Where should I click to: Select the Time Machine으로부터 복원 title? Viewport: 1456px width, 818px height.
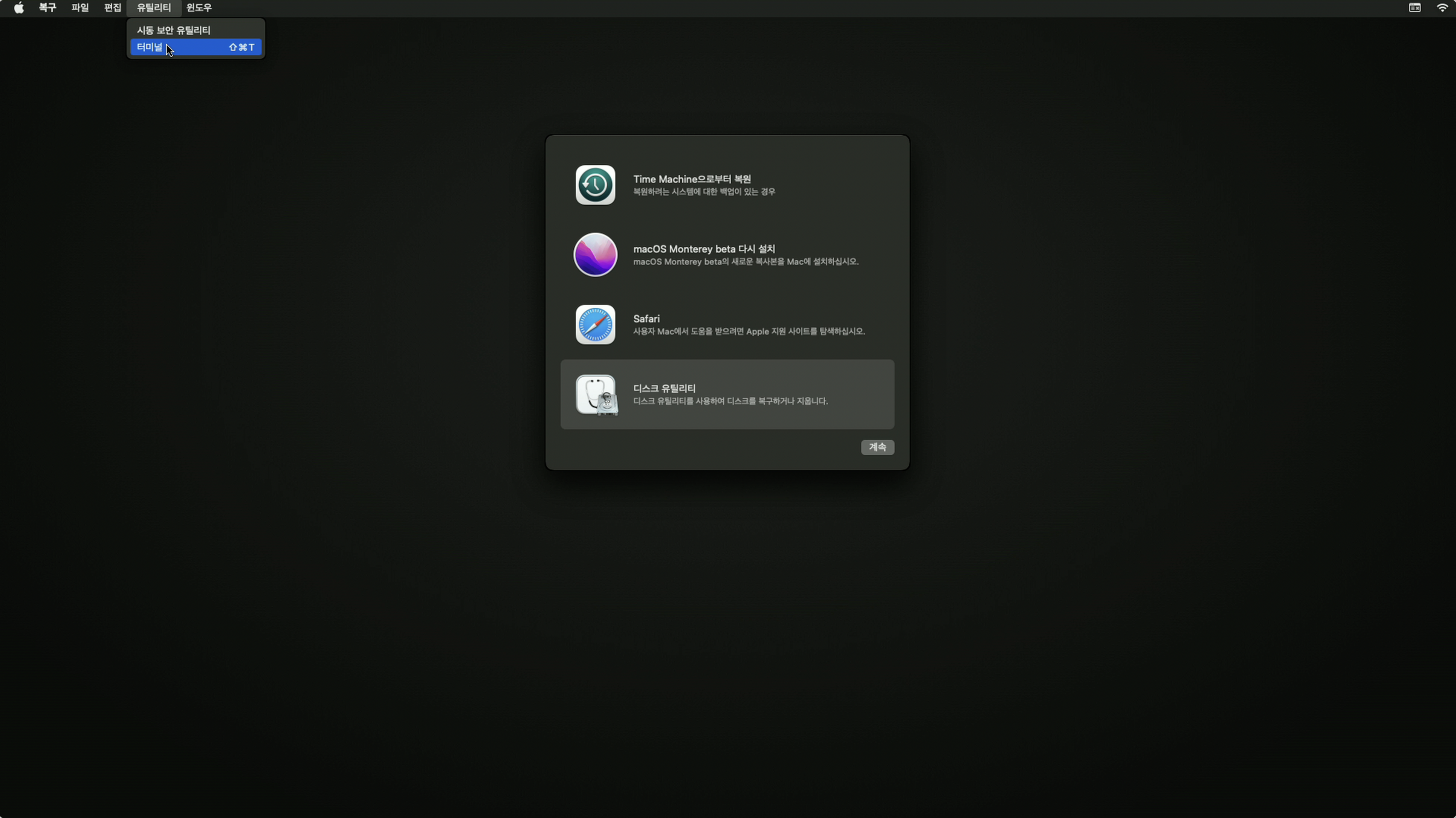(x=692, y=179)
